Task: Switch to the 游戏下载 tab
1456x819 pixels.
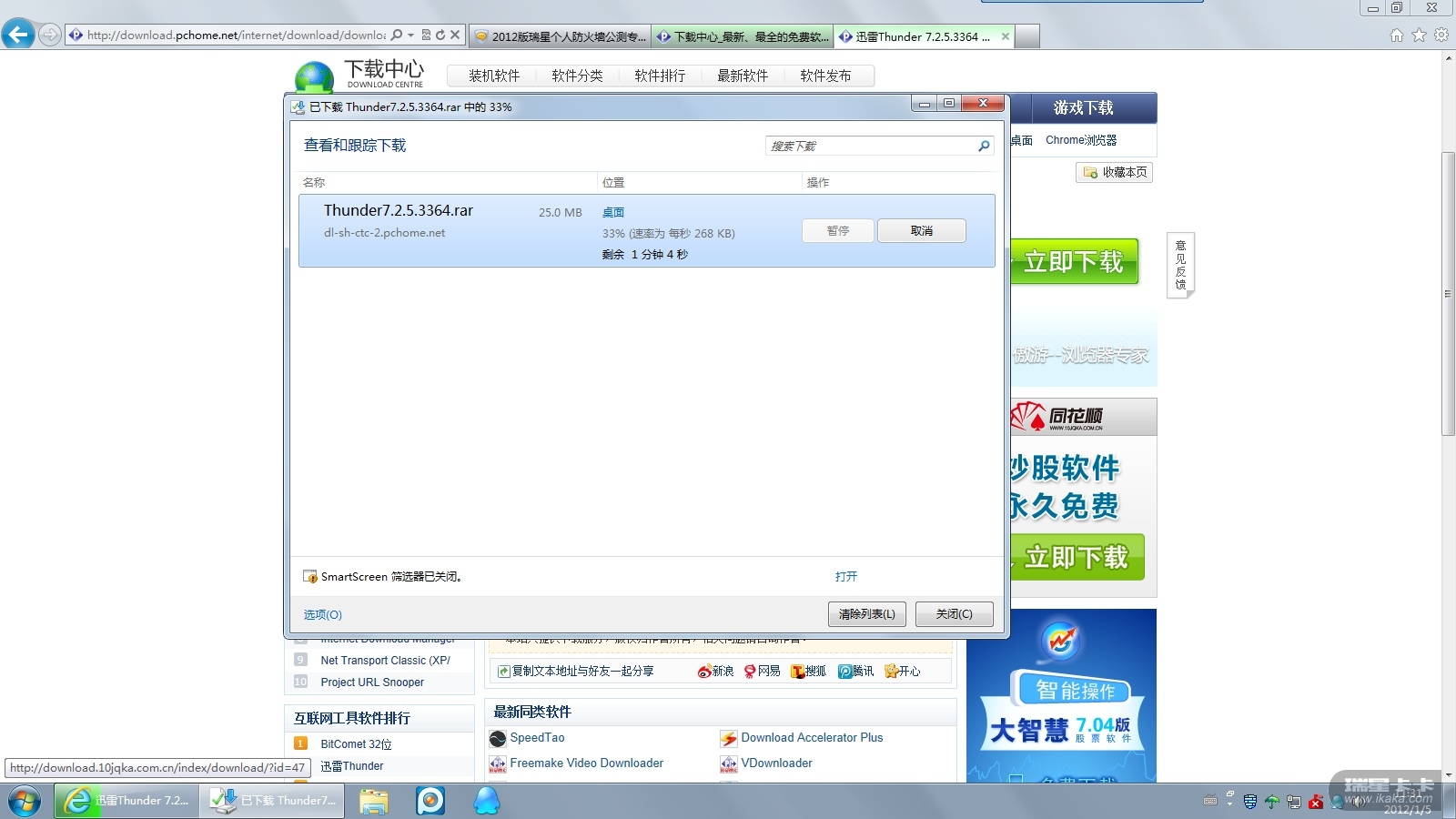Action: [x=1083, y=108]
